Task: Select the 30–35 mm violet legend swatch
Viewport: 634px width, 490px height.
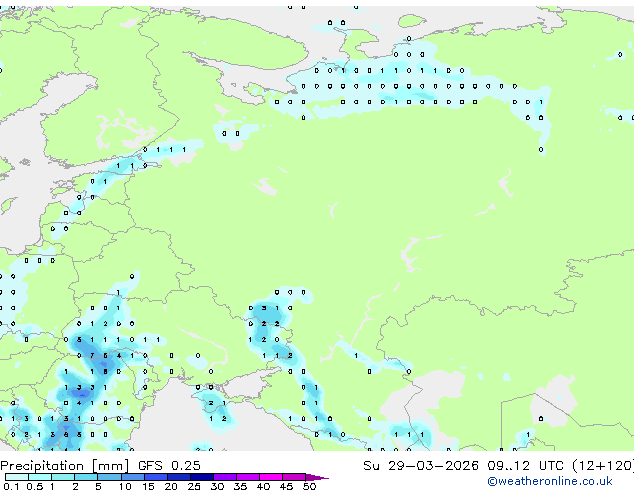Action: click(224, 477)
